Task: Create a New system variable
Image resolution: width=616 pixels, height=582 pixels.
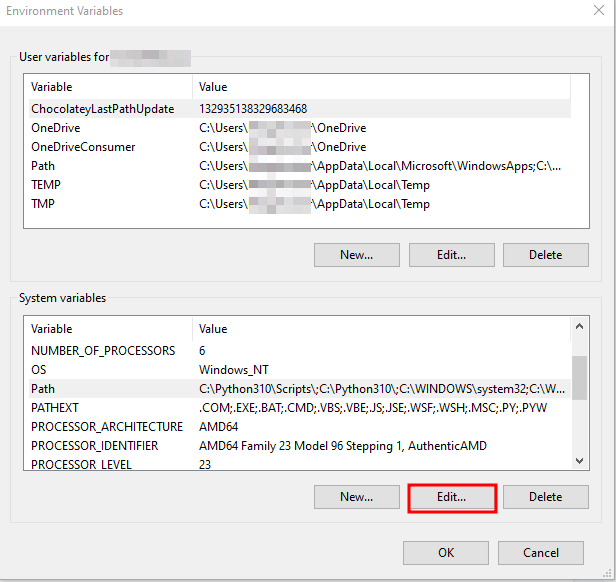Action: (x=356, y=497)
